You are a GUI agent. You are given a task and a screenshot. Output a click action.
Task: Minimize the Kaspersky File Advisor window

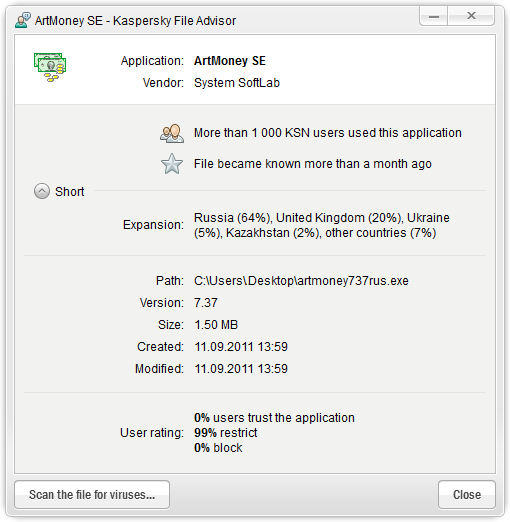(434, 16)
